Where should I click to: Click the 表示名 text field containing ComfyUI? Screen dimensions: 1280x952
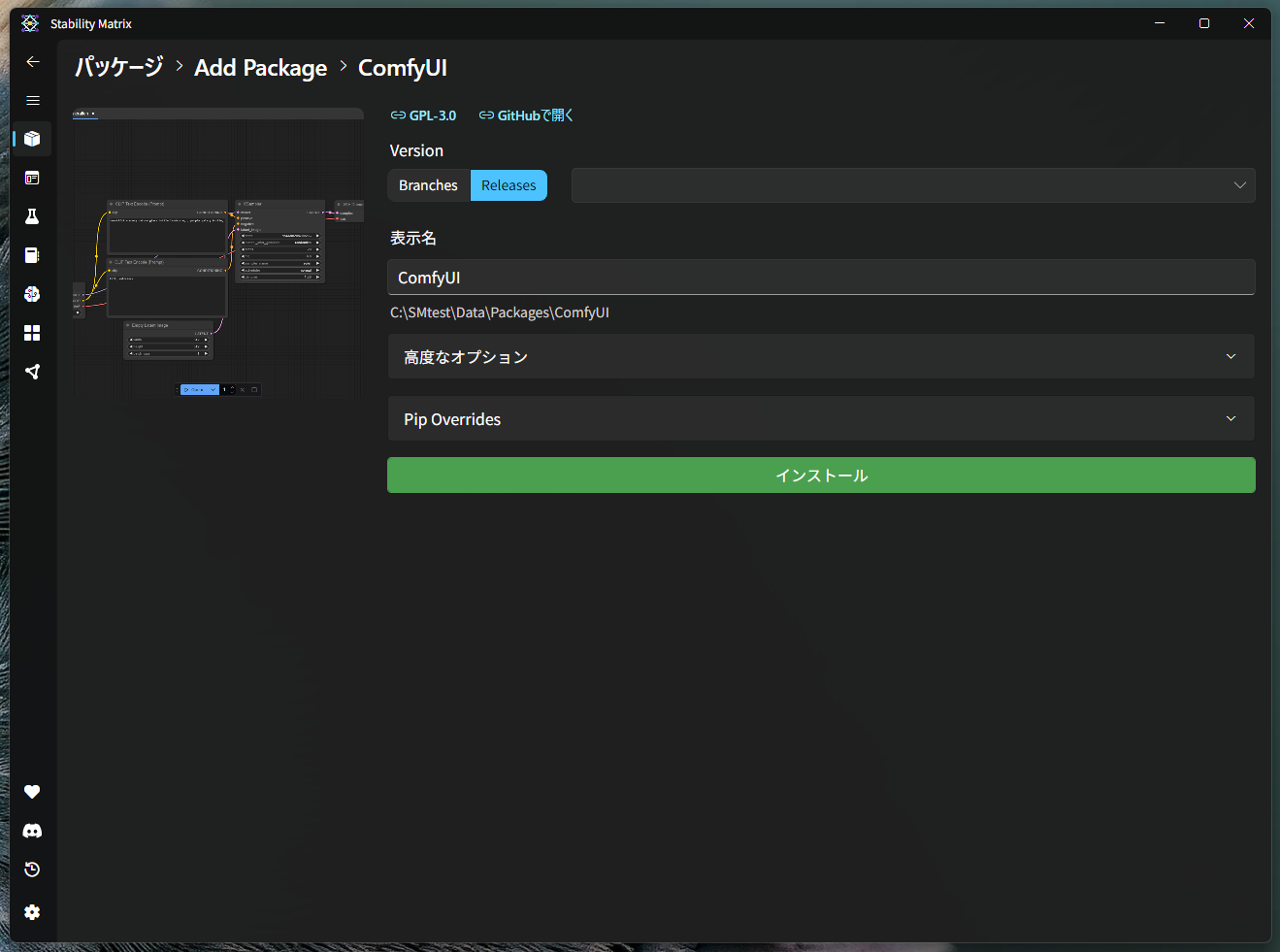tap(821, 278)
